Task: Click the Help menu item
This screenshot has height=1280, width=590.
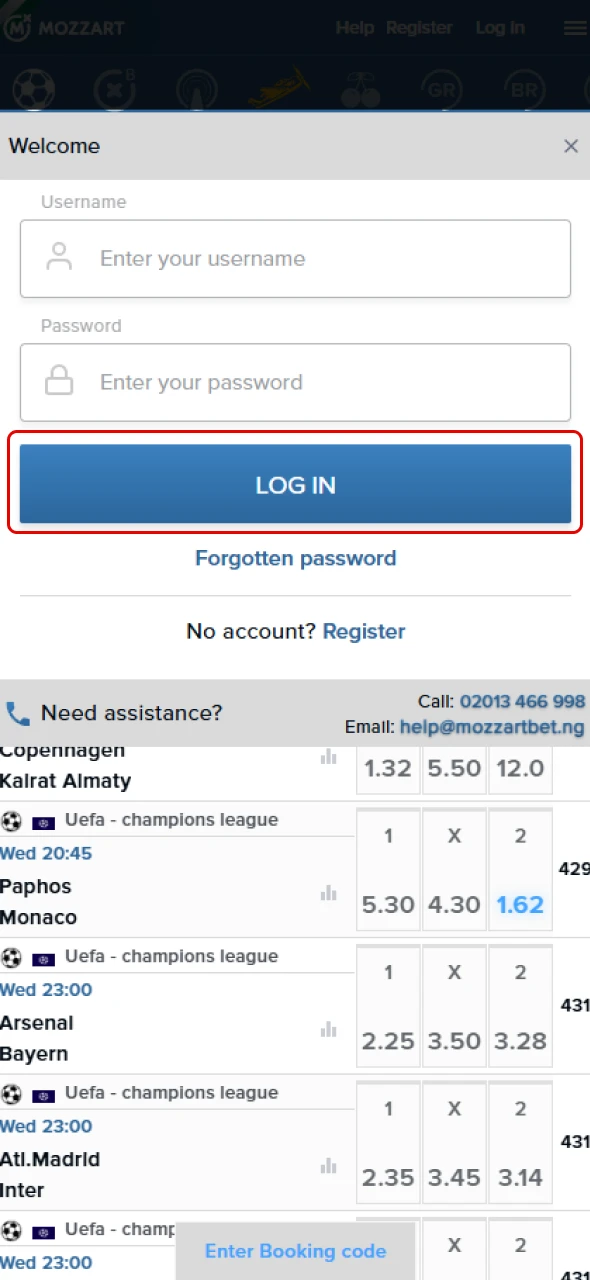Action: click(x=355, y=27)
